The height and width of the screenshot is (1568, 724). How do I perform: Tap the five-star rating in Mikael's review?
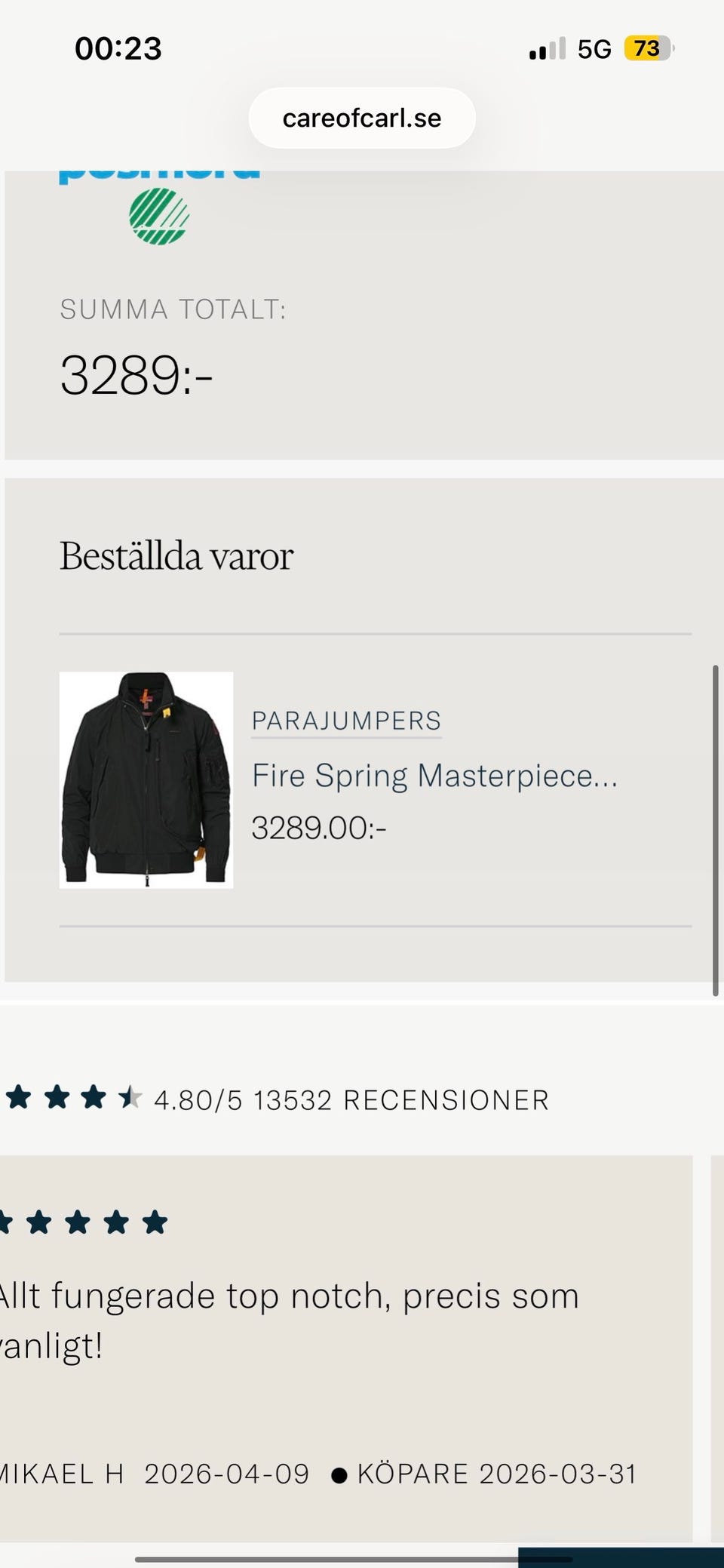click(81, 1222)
